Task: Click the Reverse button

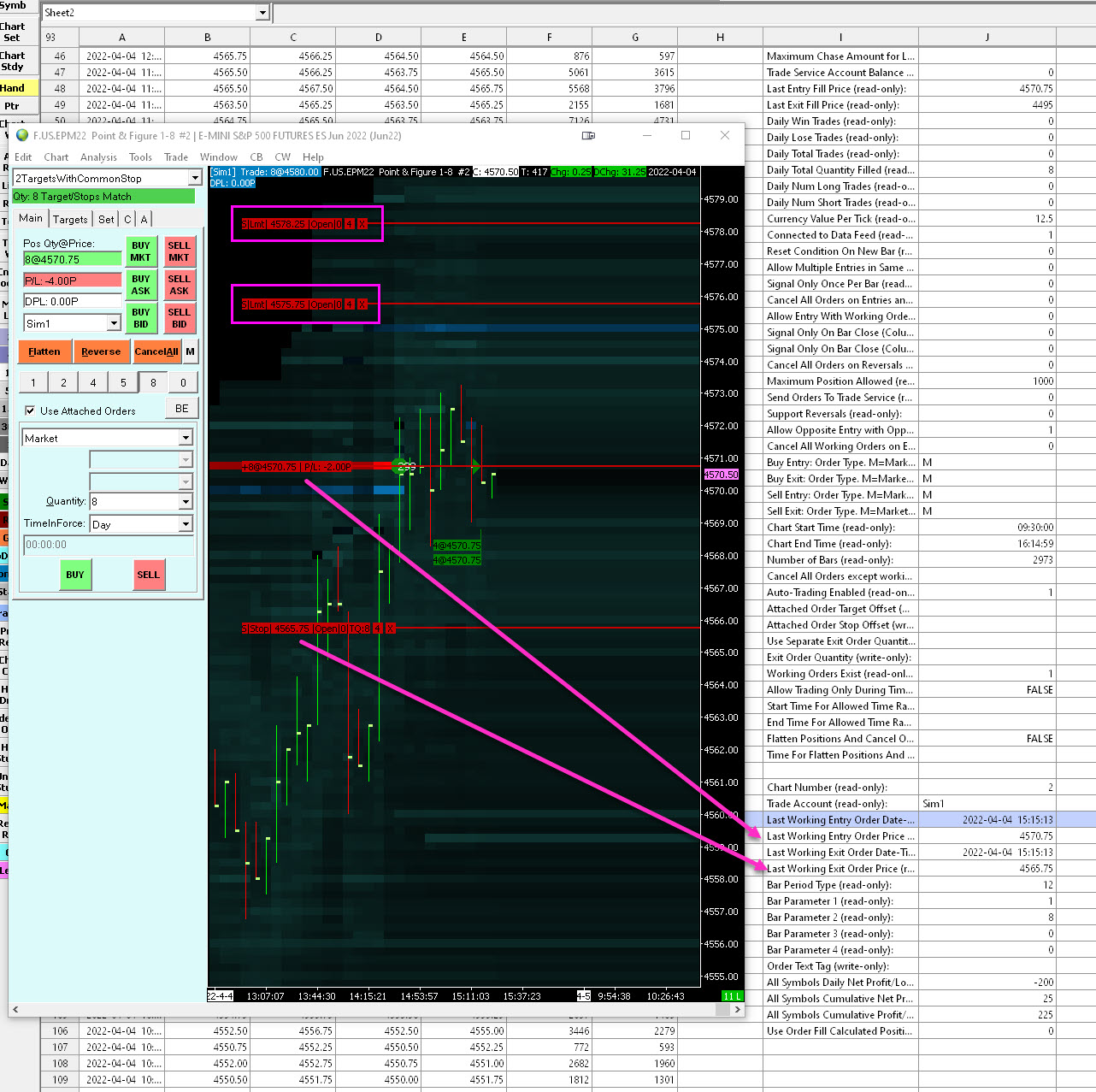Action: [101, 351]
